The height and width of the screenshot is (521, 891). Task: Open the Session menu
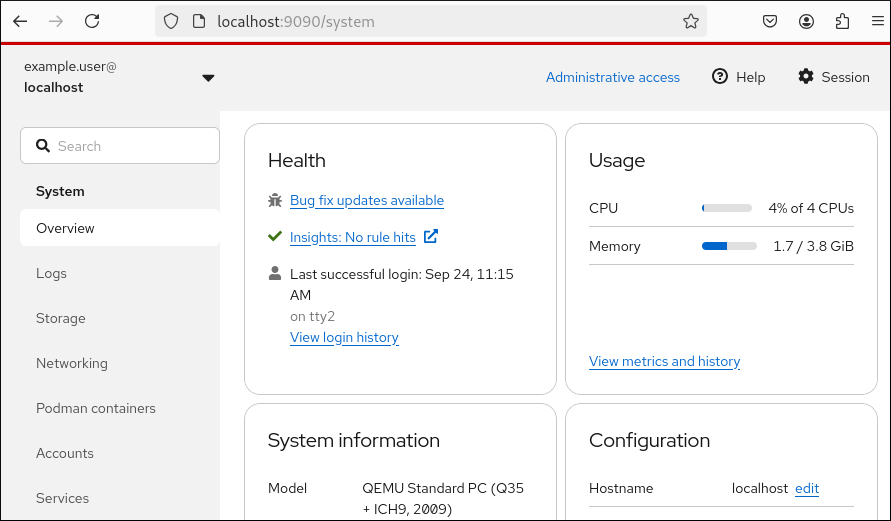834,77
